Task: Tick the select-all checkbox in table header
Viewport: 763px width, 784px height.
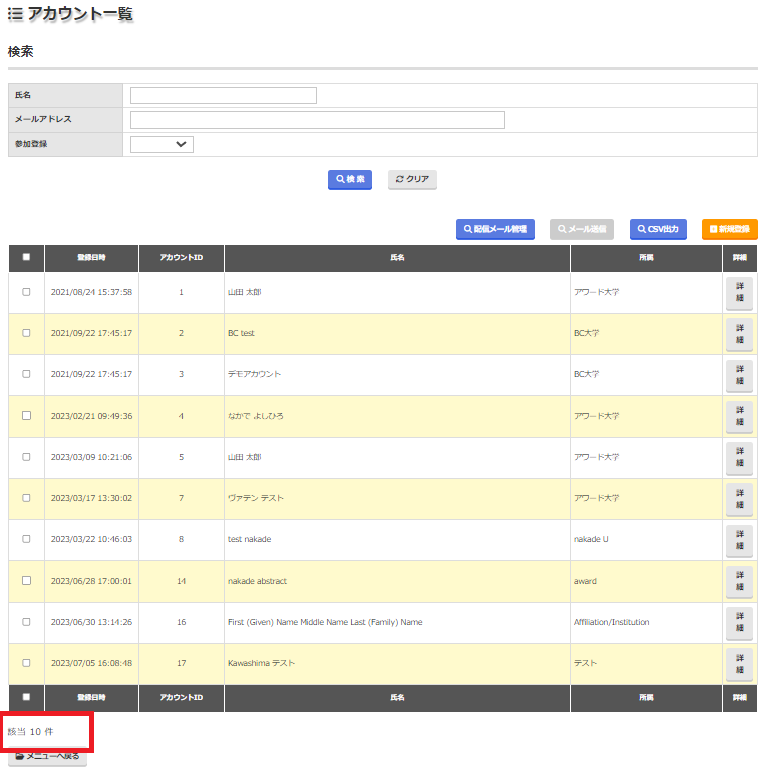Action: [26, 257]
